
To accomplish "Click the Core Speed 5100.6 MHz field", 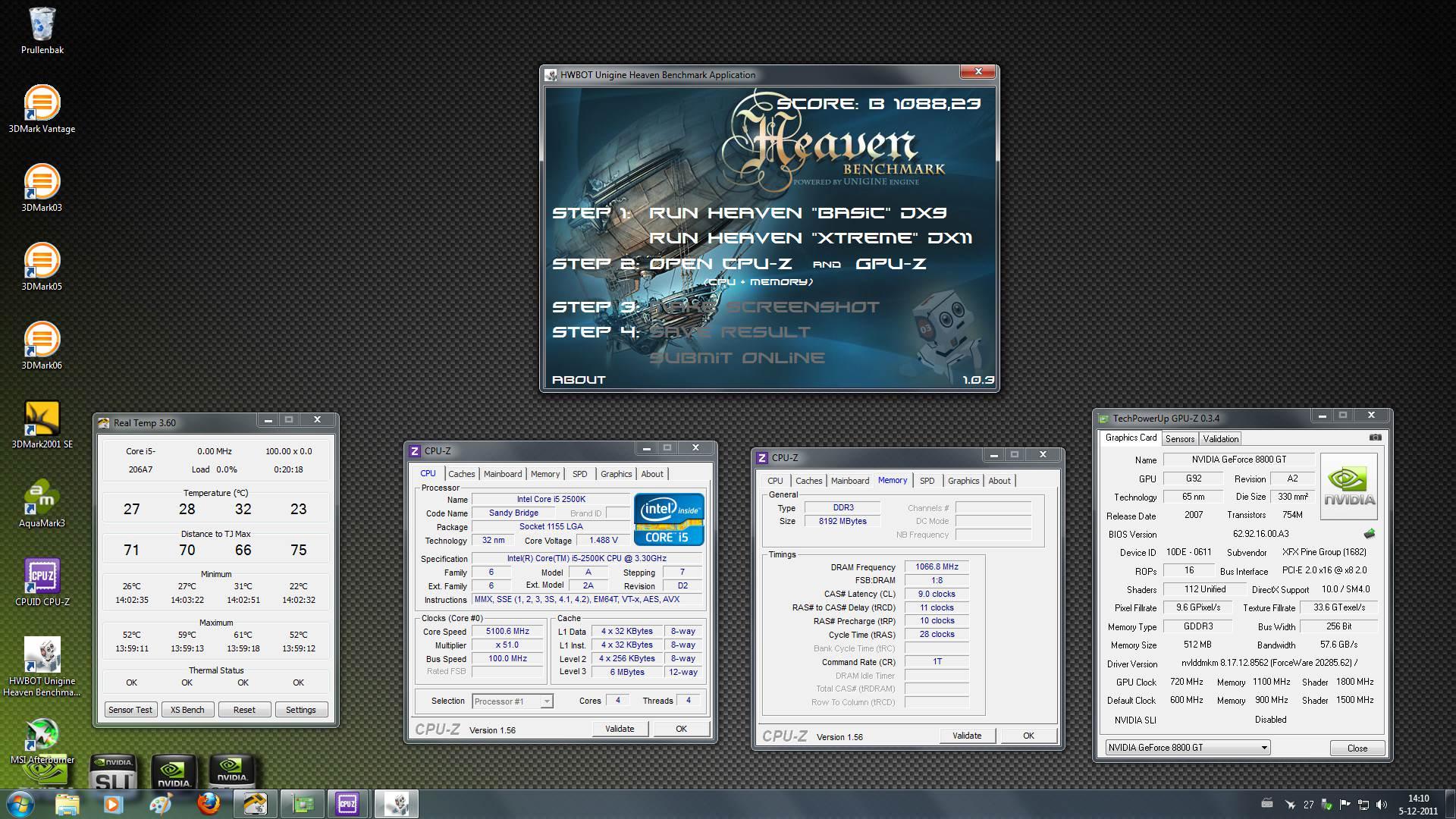I will 507,631.
